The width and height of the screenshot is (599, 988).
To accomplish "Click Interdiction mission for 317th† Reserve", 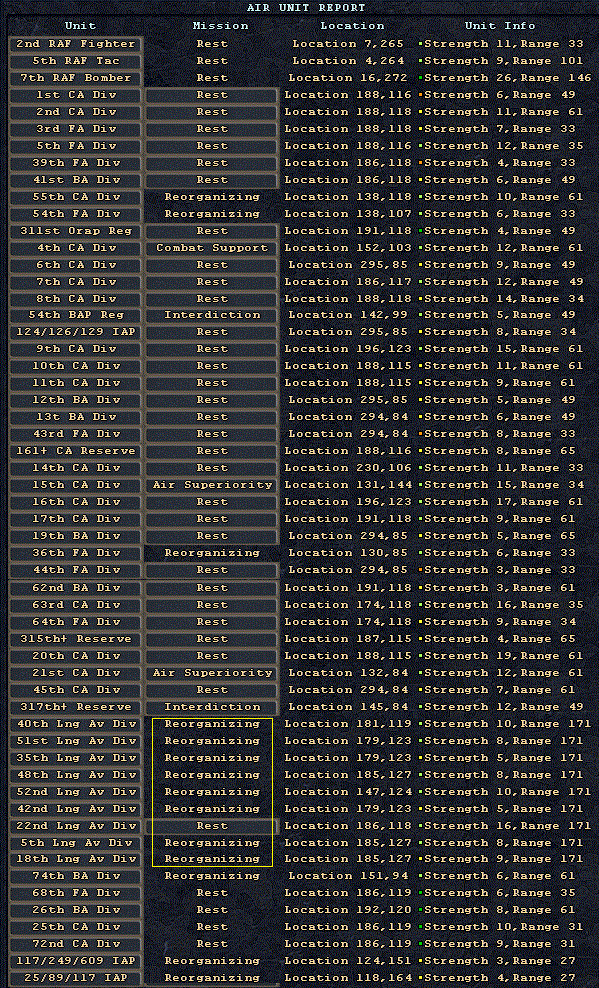I will coord(212,707).
